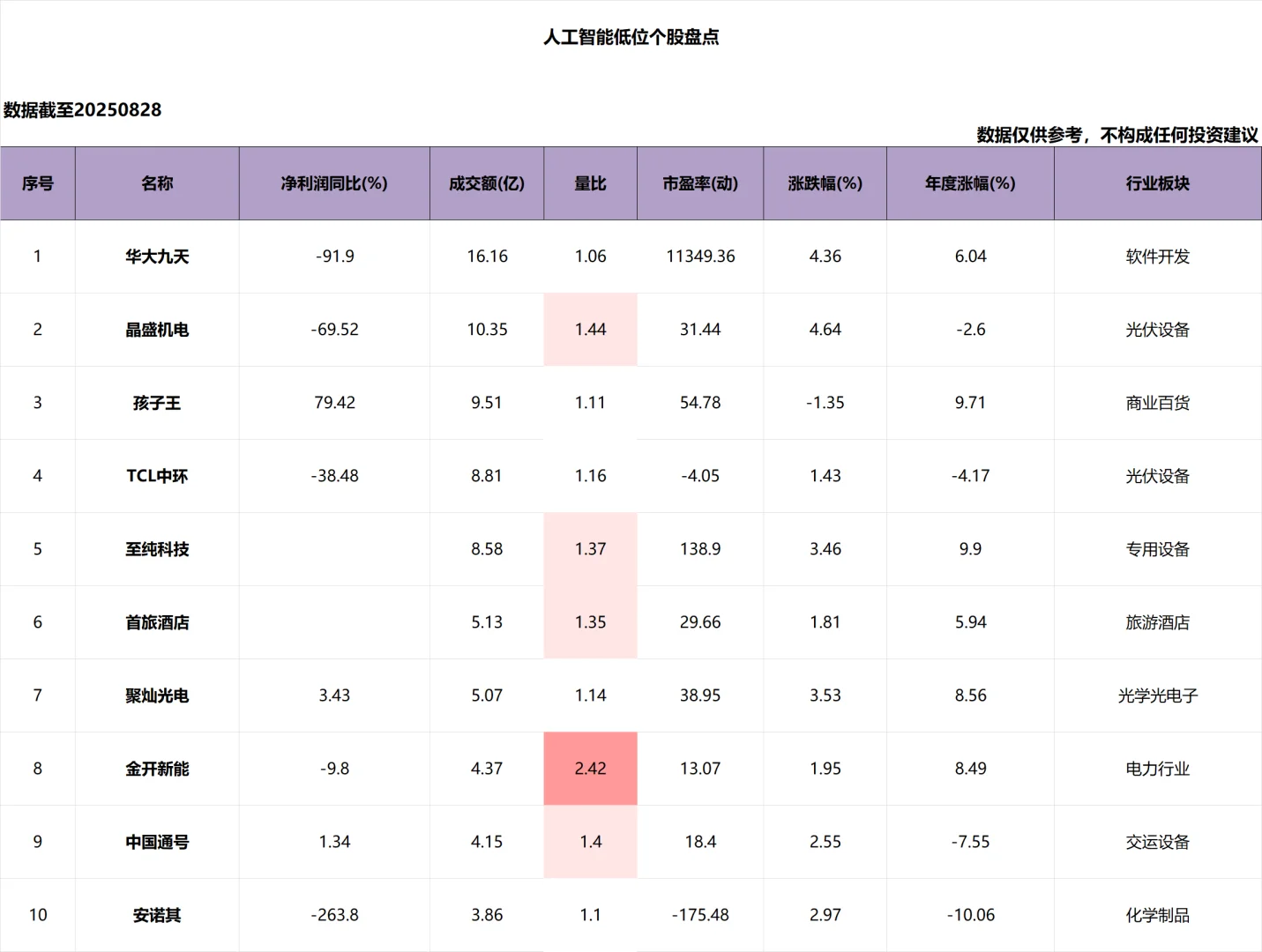Click the stock name TCL中环
Screen dimensions: 1262x952
[157, 475]
